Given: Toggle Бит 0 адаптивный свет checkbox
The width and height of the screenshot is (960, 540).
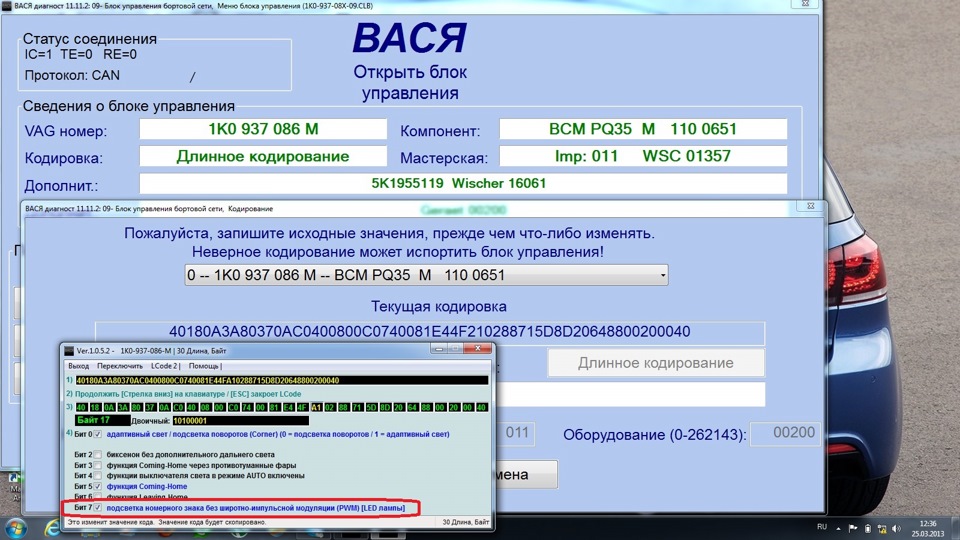Looking at the screenshot, I should point(98,434).
